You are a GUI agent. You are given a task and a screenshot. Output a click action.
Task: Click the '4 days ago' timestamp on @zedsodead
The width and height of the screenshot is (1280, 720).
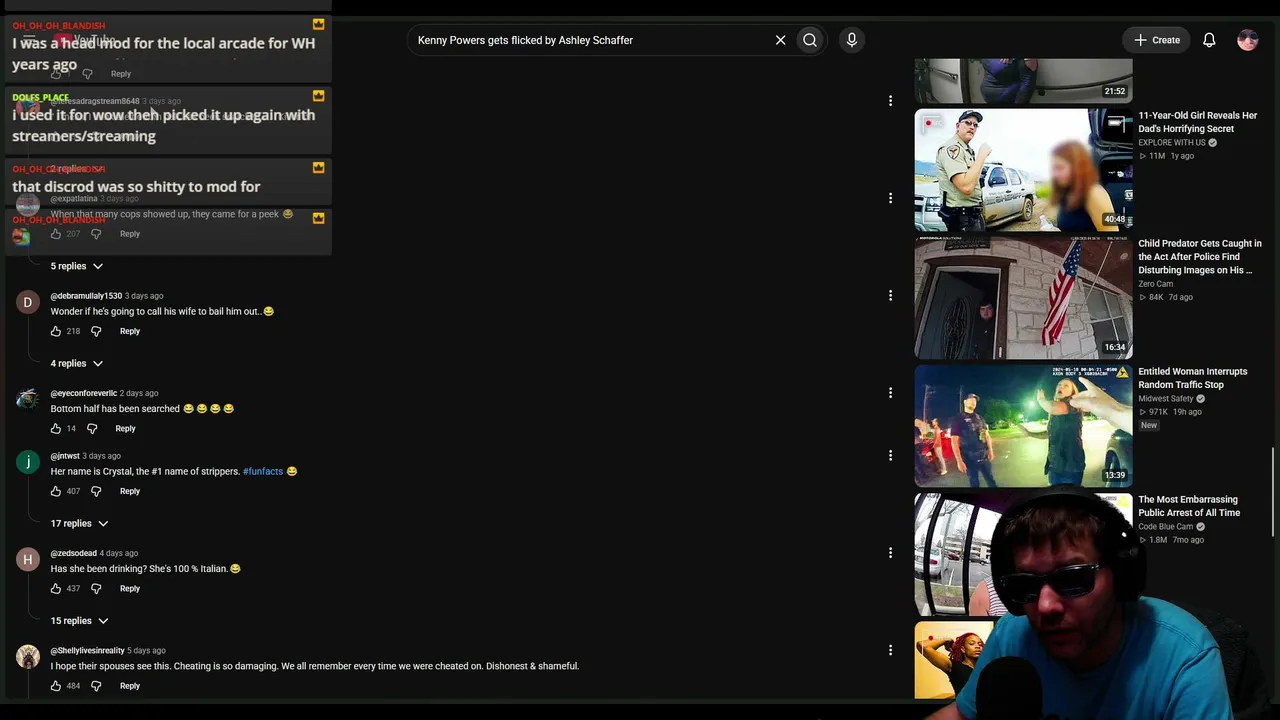(119, 553)
